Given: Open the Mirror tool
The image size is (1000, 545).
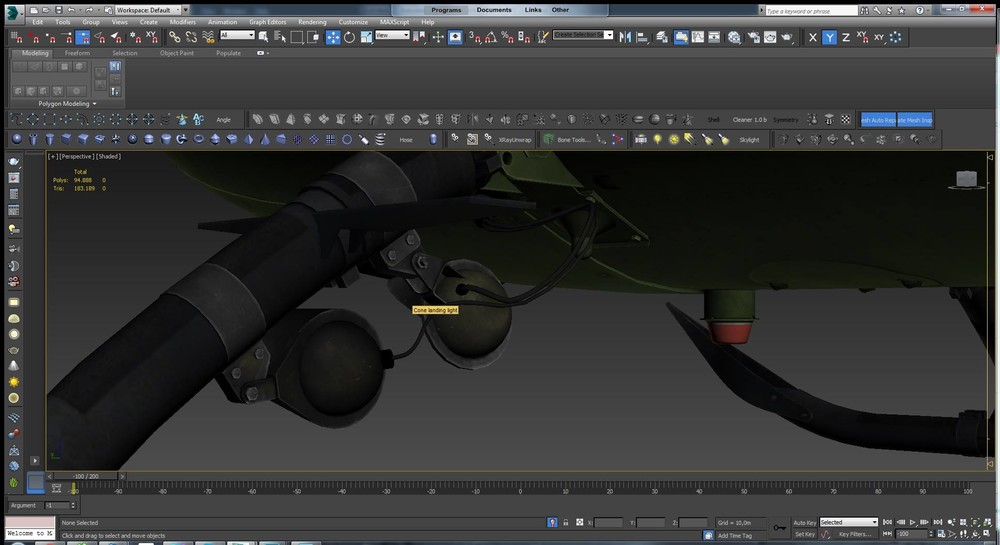Looking at the screenshot, I should (626, 37).
